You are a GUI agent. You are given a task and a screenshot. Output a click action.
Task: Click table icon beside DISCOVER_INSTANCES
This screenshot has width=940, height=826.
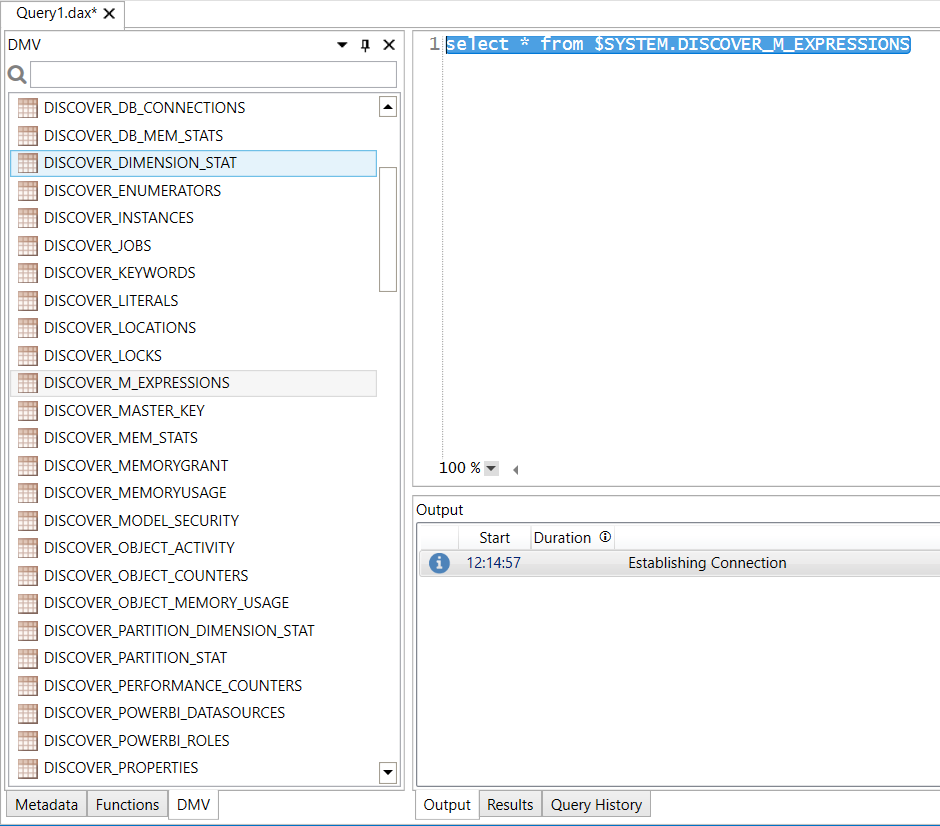(28, 218)
